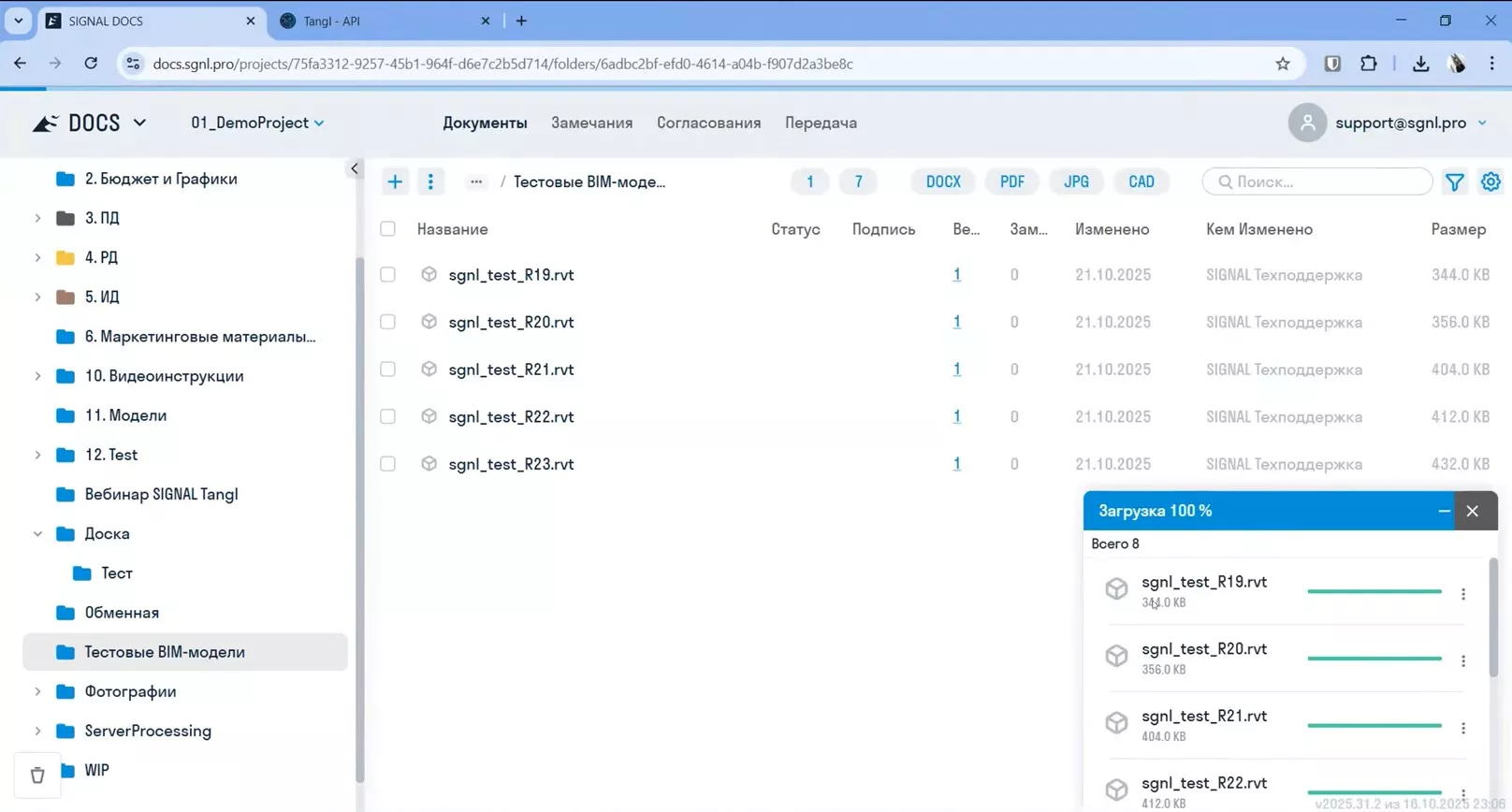Collapse the Доска folder

click(x=37, y=533)
